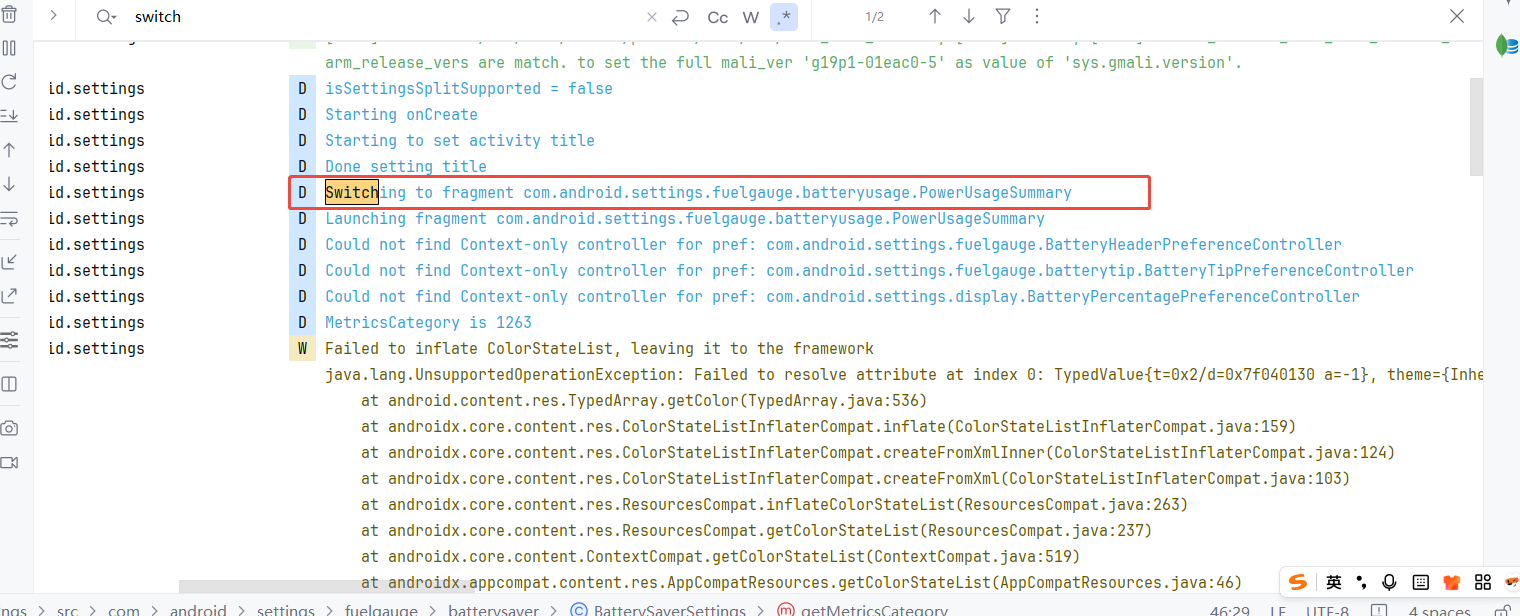Click the 'batterysaver' breadcrumb
The height and width of the screenshot is (616, 1520).
coord(493,609)
